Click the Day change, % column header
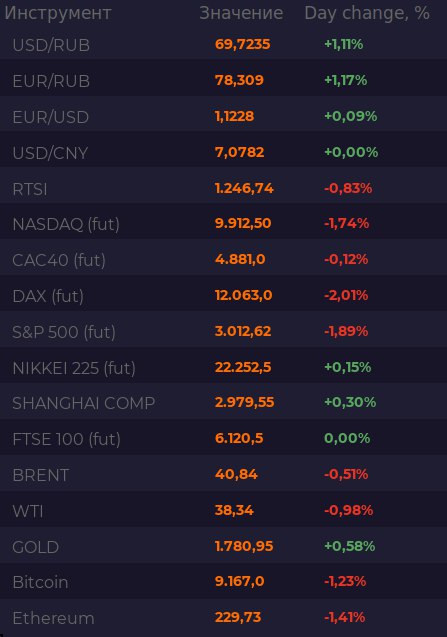Screen dimensions: 447x637 (367, 13)
